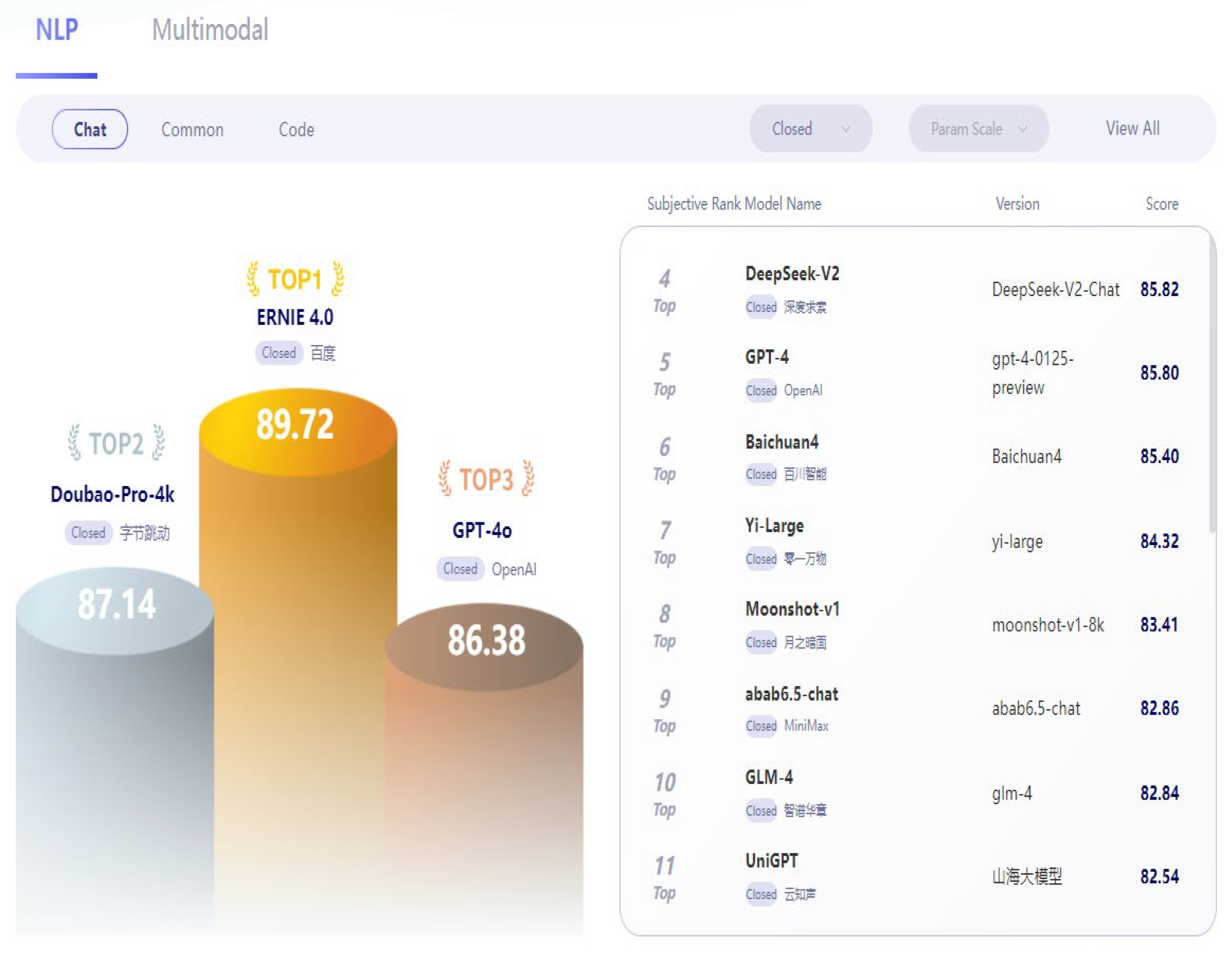This screenshot has height=960, width=1232.
Task: Click the Closed tag under Doubao-Pro-4k
Action: 89,532
